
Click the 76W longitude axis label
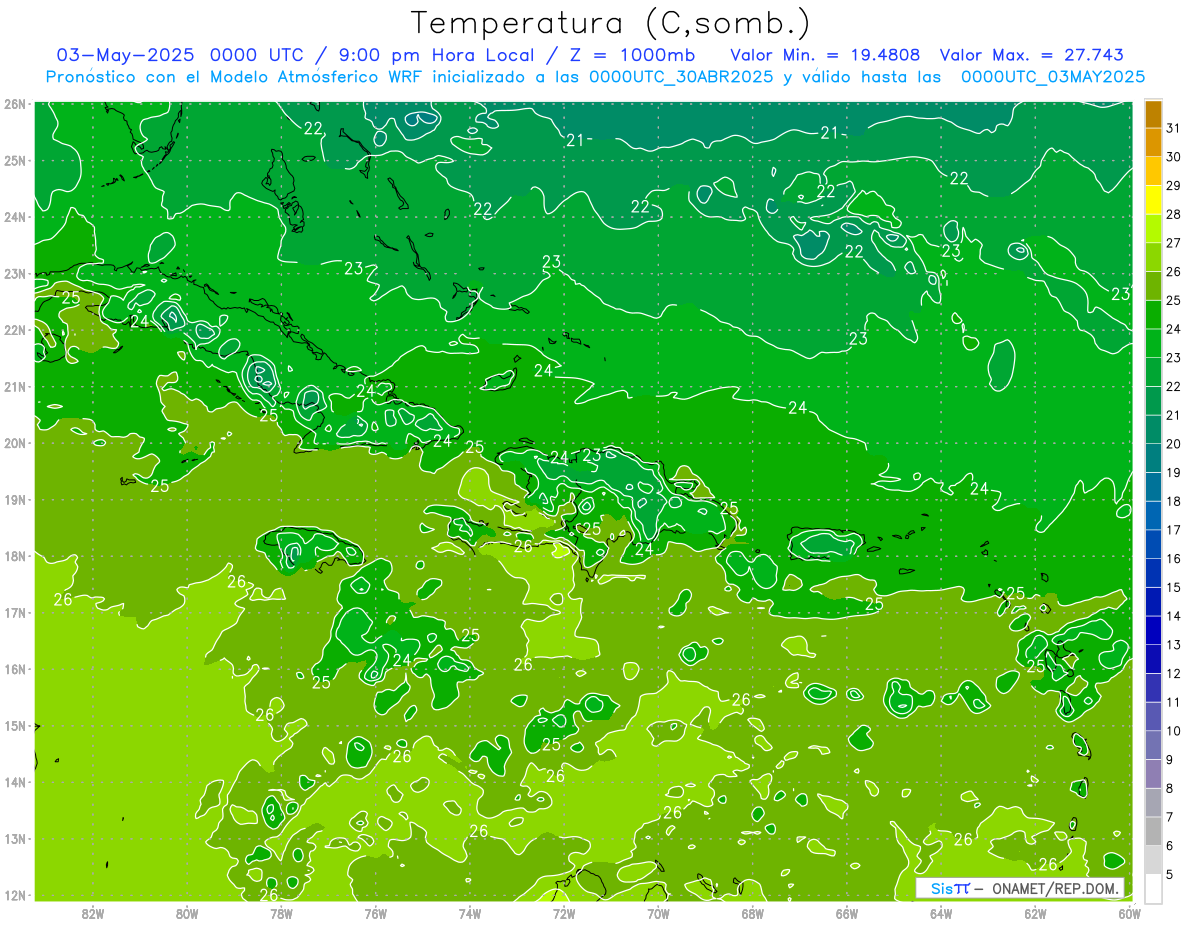(x=376, y=913)
